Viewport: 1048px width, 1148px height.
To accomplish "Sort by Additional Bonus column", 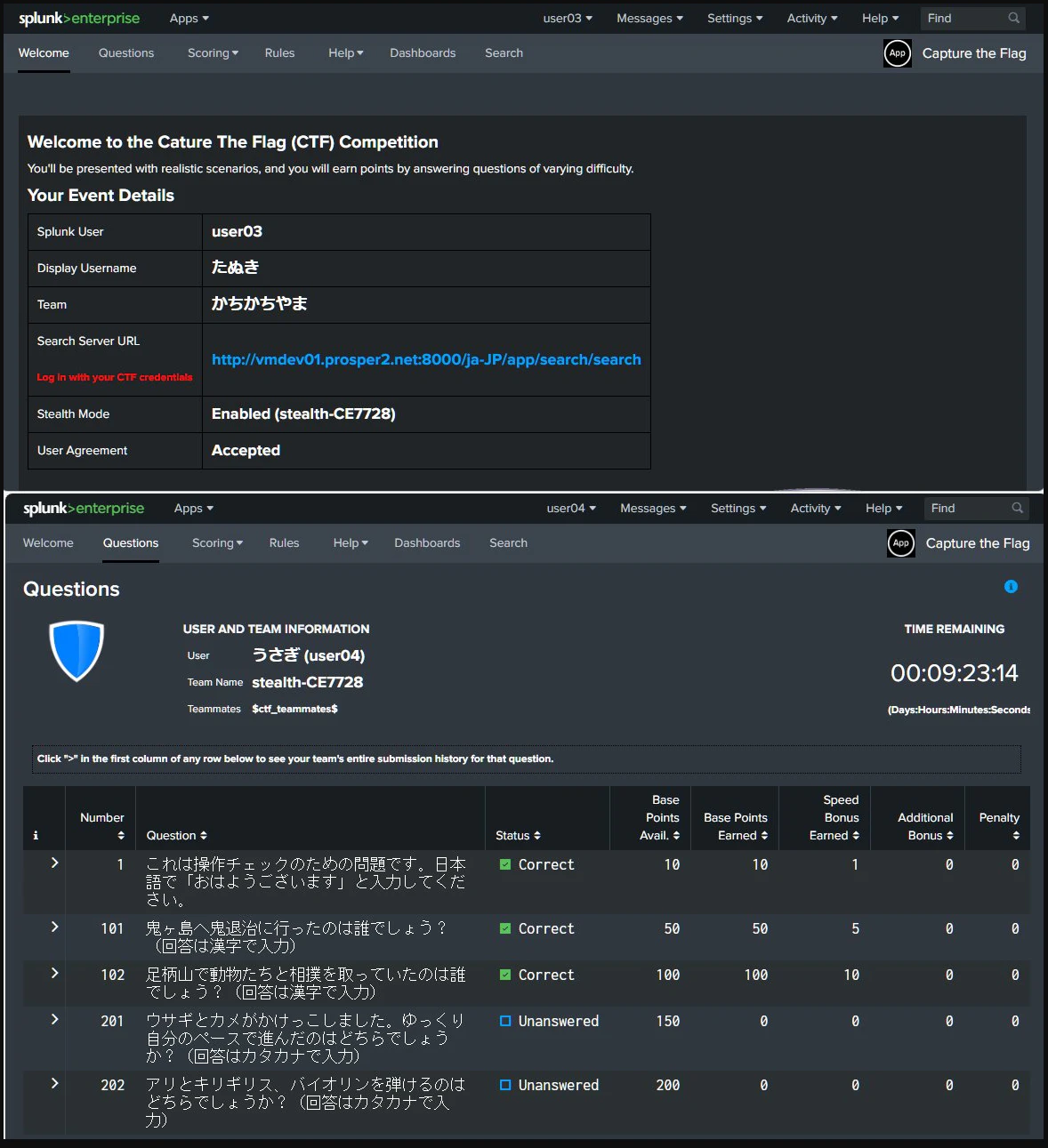I will [x=925, y=826].
